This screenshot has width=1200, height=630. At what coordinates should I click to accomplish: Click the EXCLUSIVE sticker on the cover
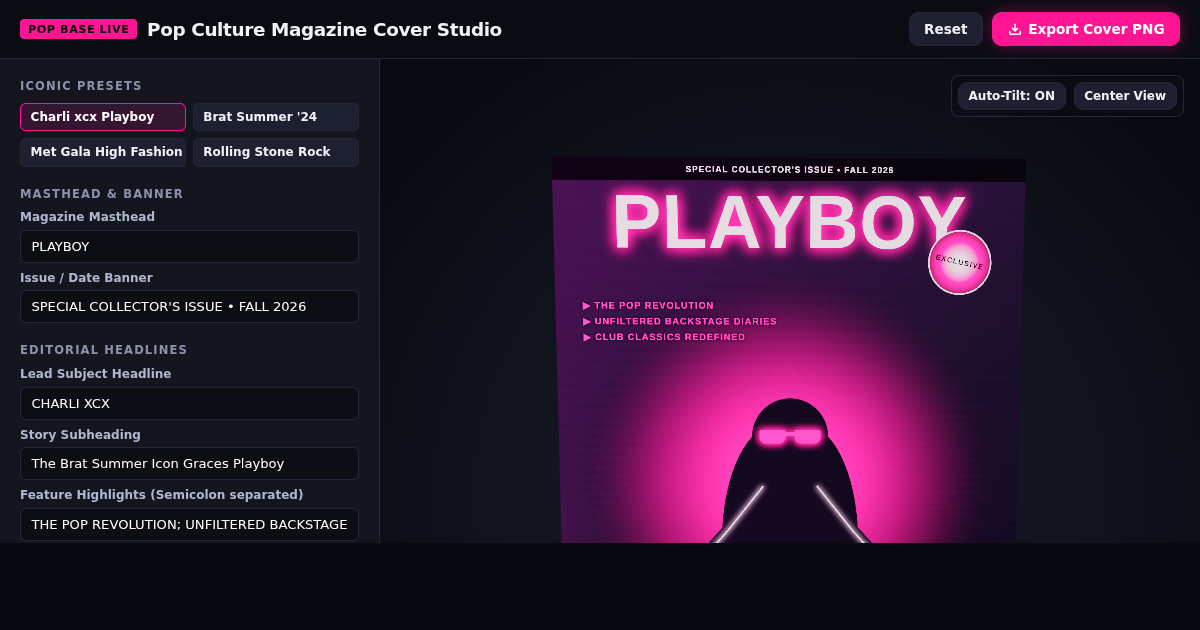pyautogui.click(x=960, y=263)
